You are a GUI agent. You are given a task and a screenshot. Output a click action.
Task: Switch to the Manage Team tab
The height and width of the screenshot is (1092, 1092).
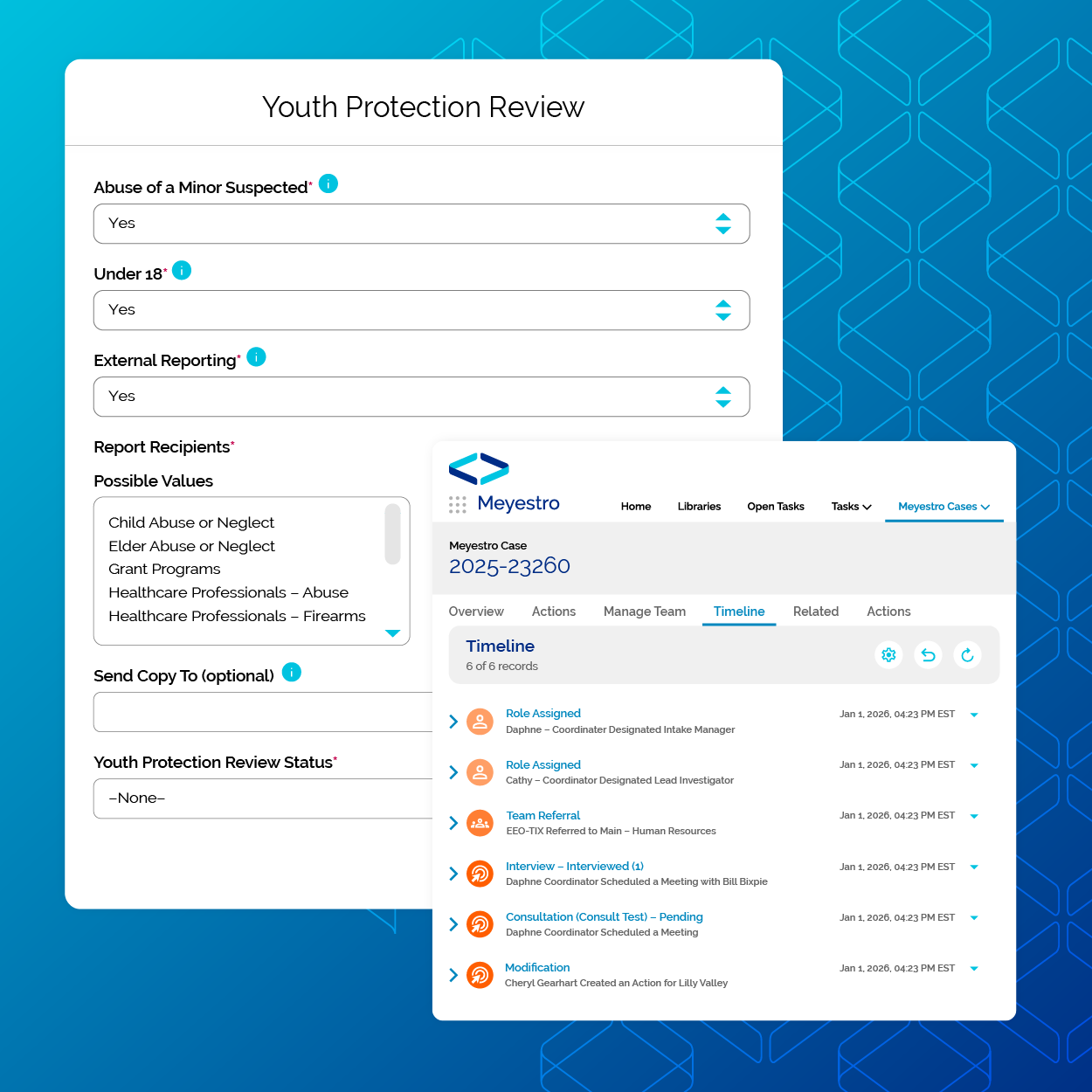(x=645, y=612)
